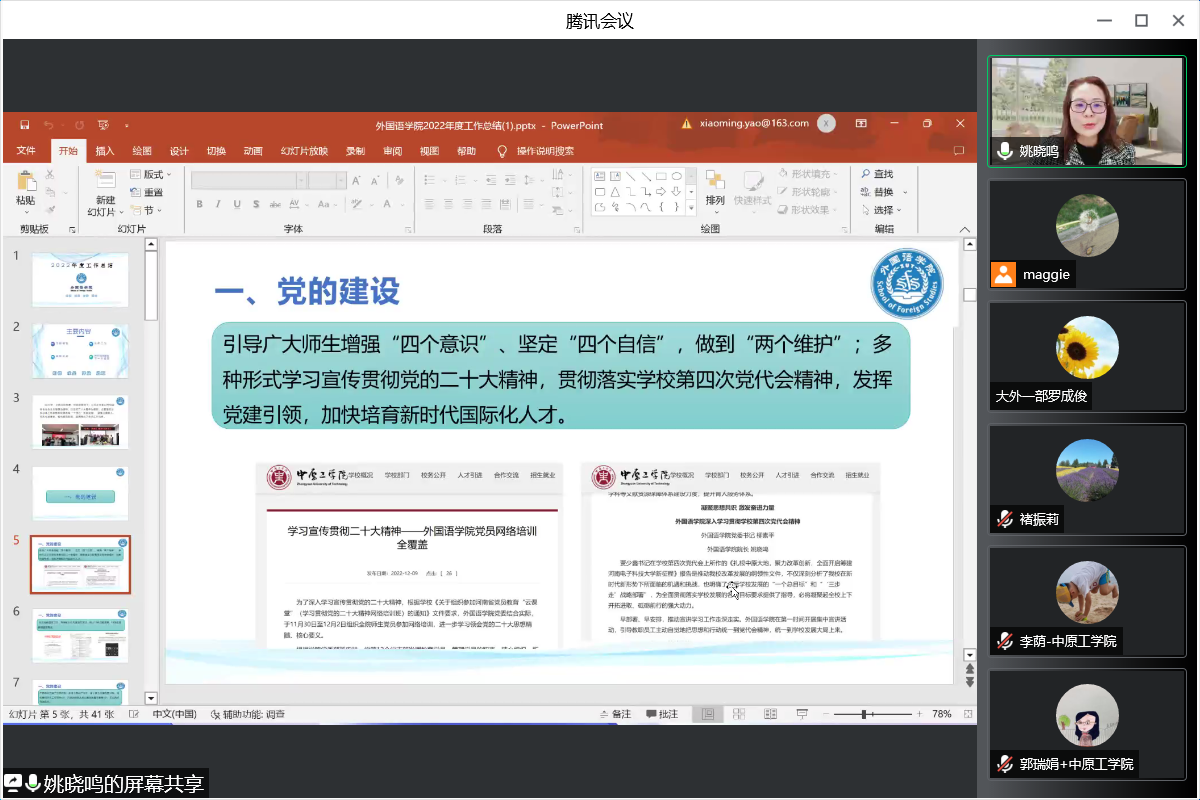The height and width of the screenshot is (800, 1200).
Task: Switch to Reading view icon
Action: click(771, 714)
